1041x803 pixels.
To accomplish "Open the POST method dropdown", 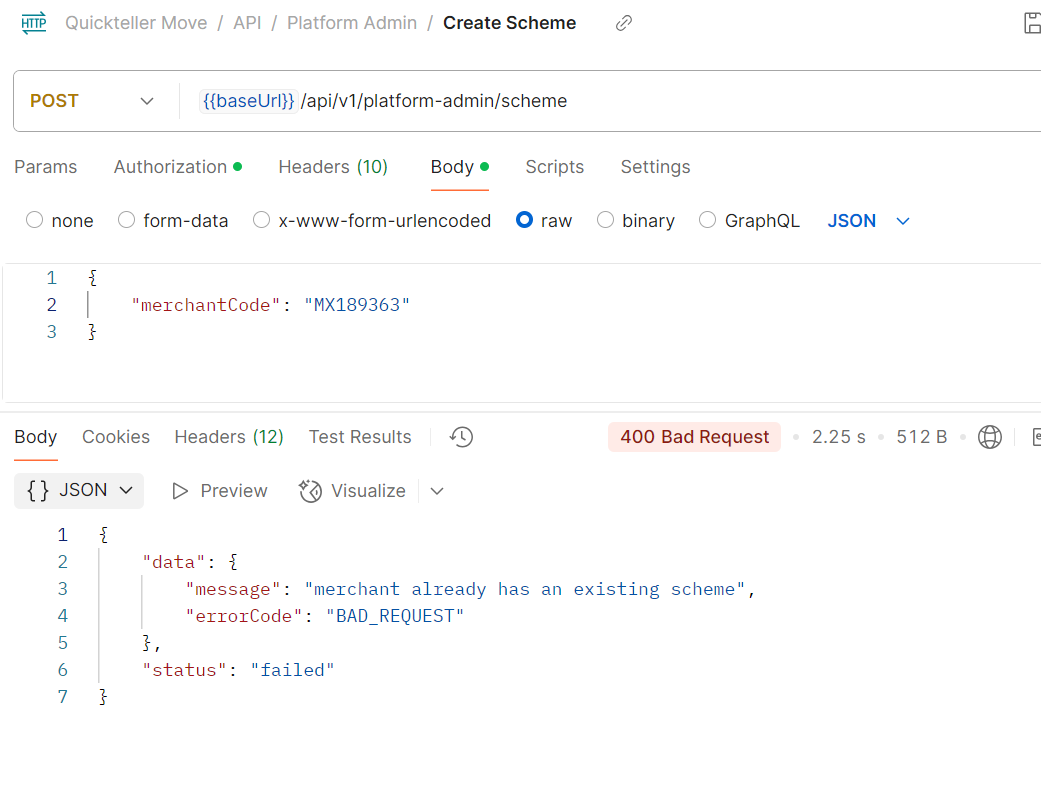I will point(93,101).
